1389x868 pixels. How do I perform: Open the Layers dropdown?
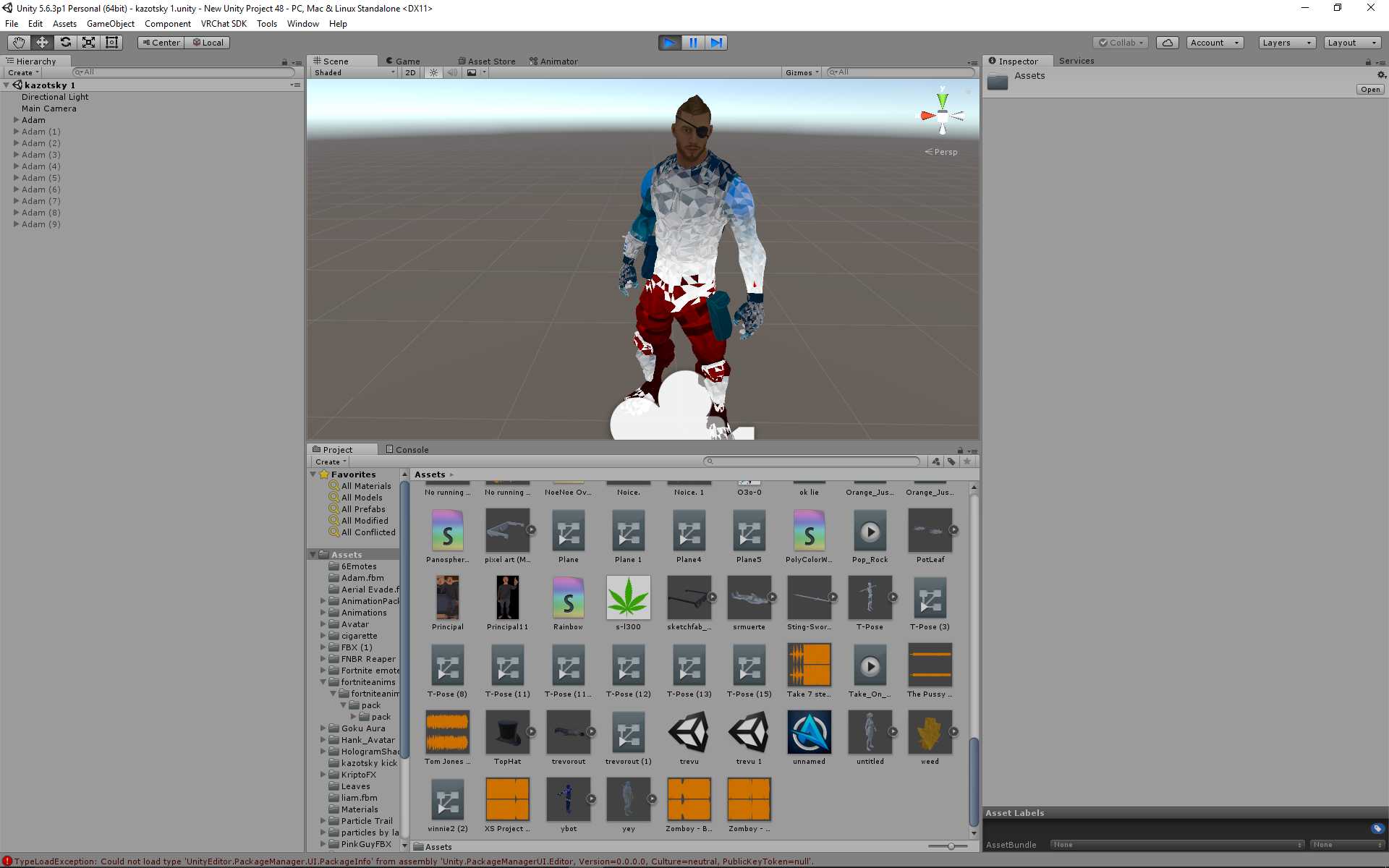[x=1286, y=43]
